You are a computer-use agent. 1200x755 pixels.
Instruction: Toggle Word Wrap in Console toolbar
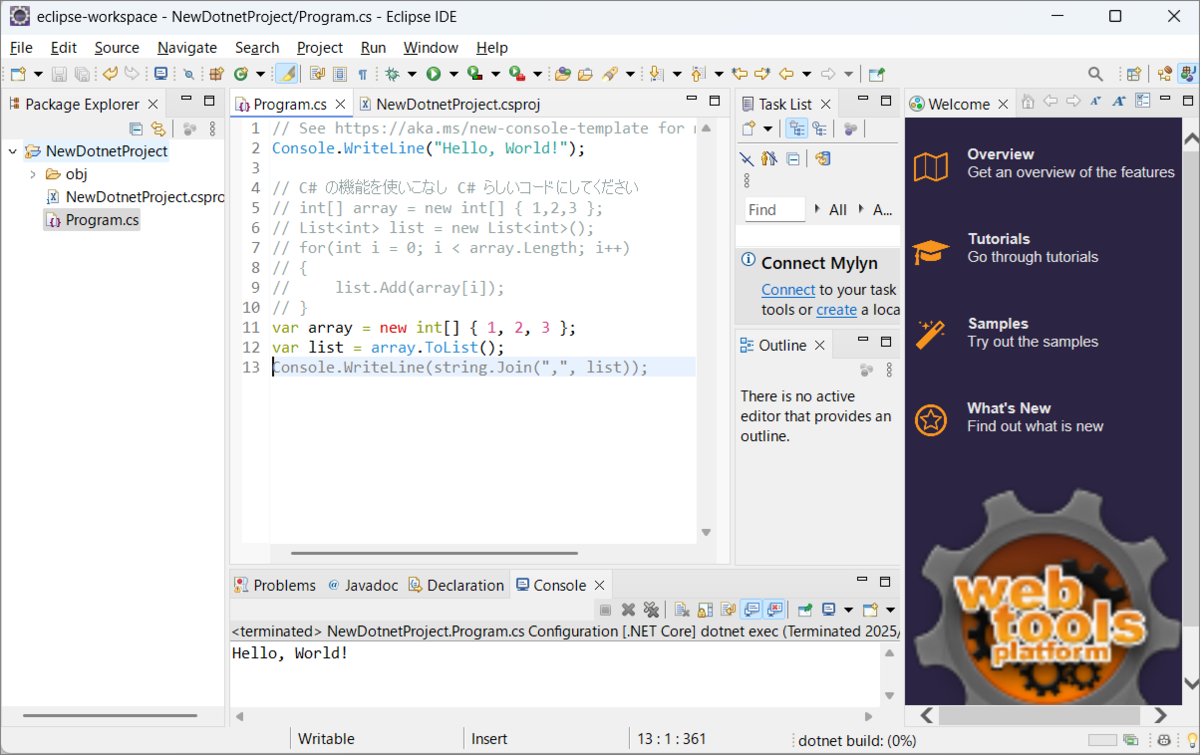click(728, 610)
